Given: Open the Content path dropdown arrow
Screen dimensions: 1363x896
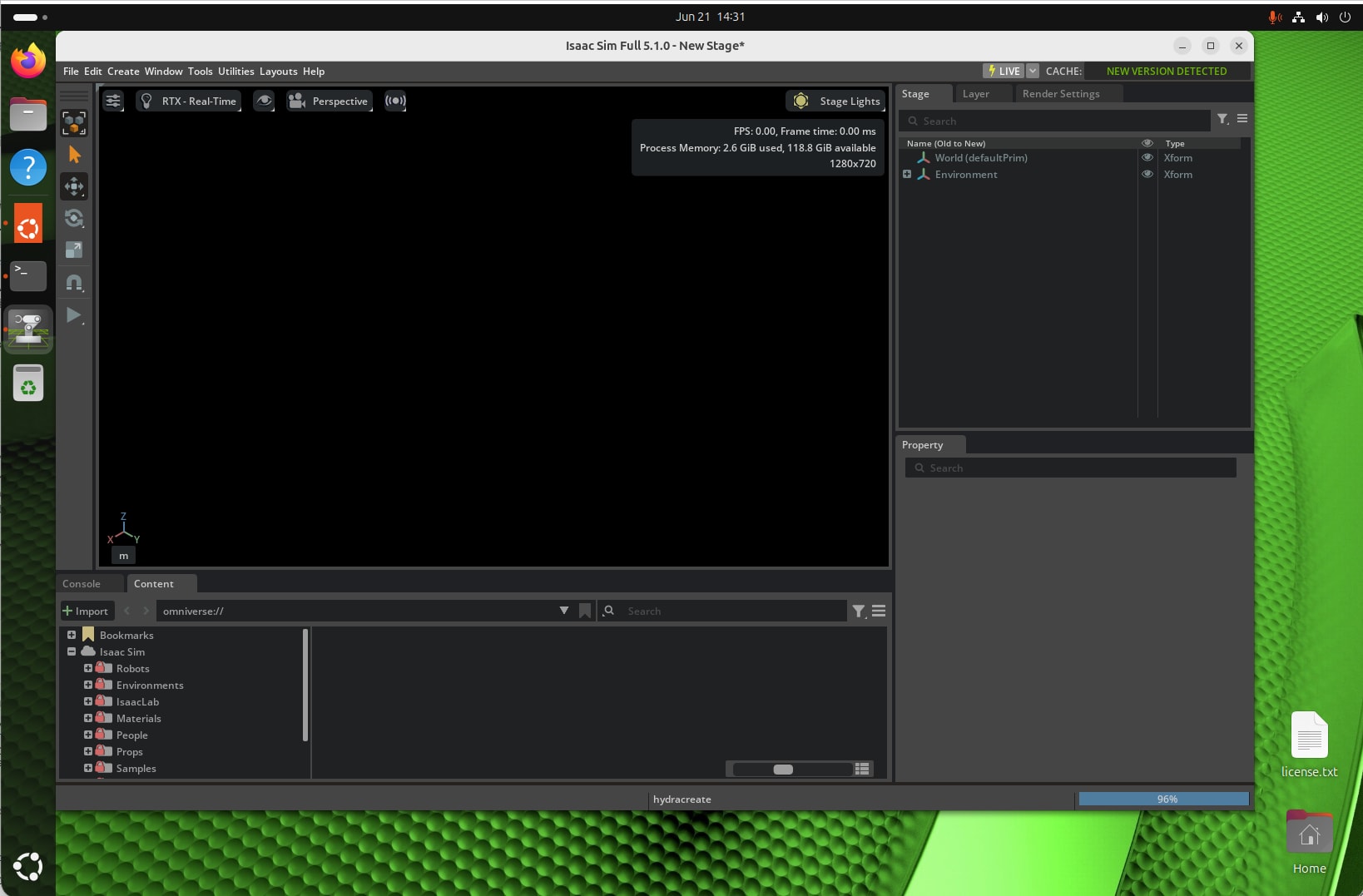Looking at the screenshot, I should coord(564,611).
